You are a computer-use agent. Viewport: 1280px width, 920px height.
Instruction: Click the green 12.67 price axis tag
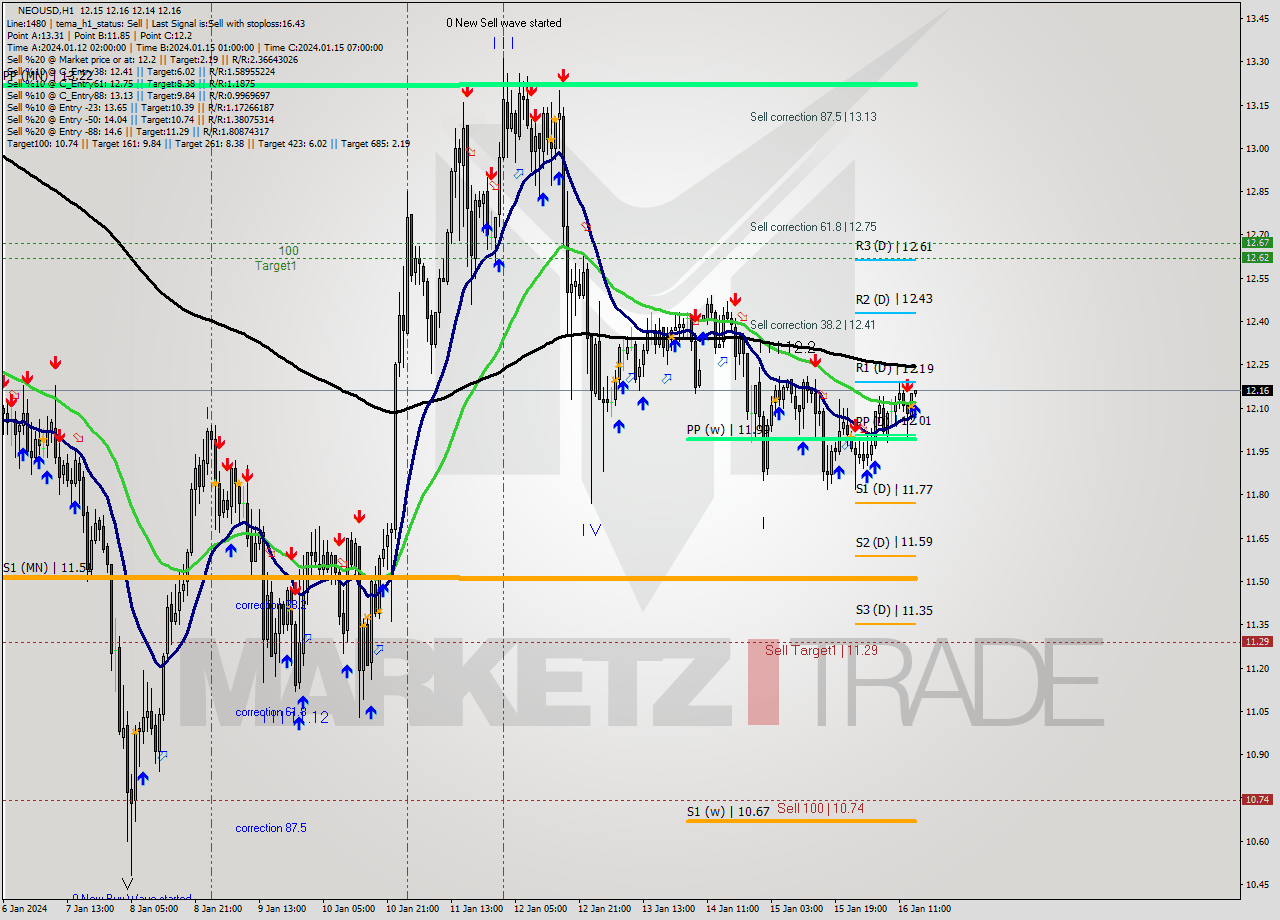[1257, 242]
